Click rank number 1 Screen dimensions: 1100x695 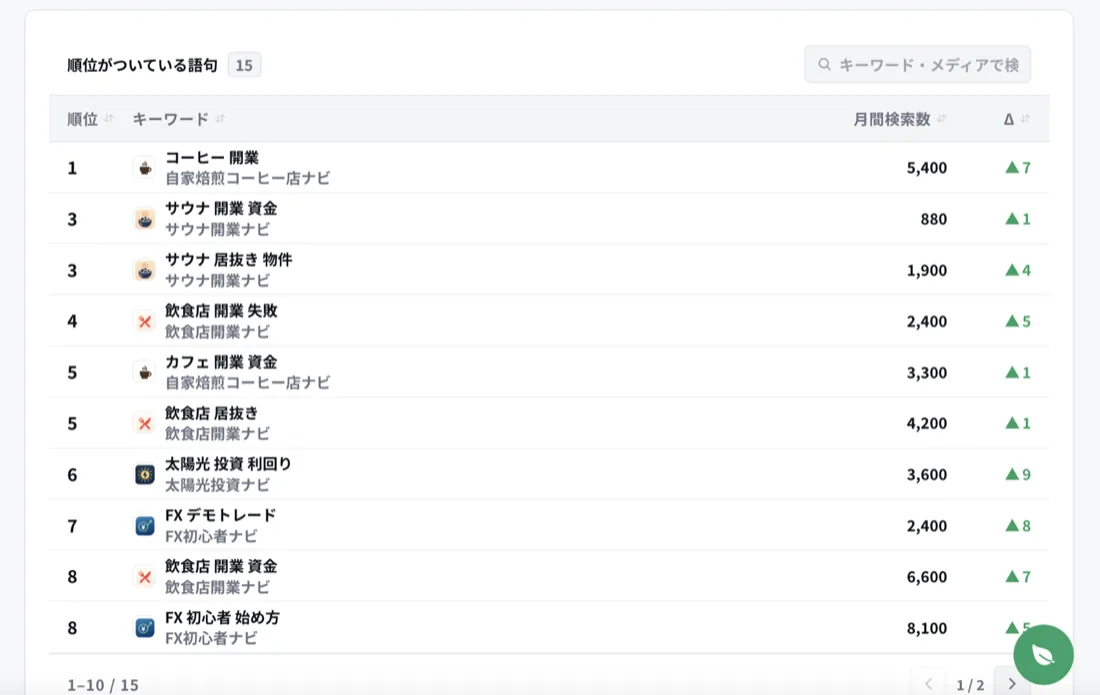click(x=72, y=168)
